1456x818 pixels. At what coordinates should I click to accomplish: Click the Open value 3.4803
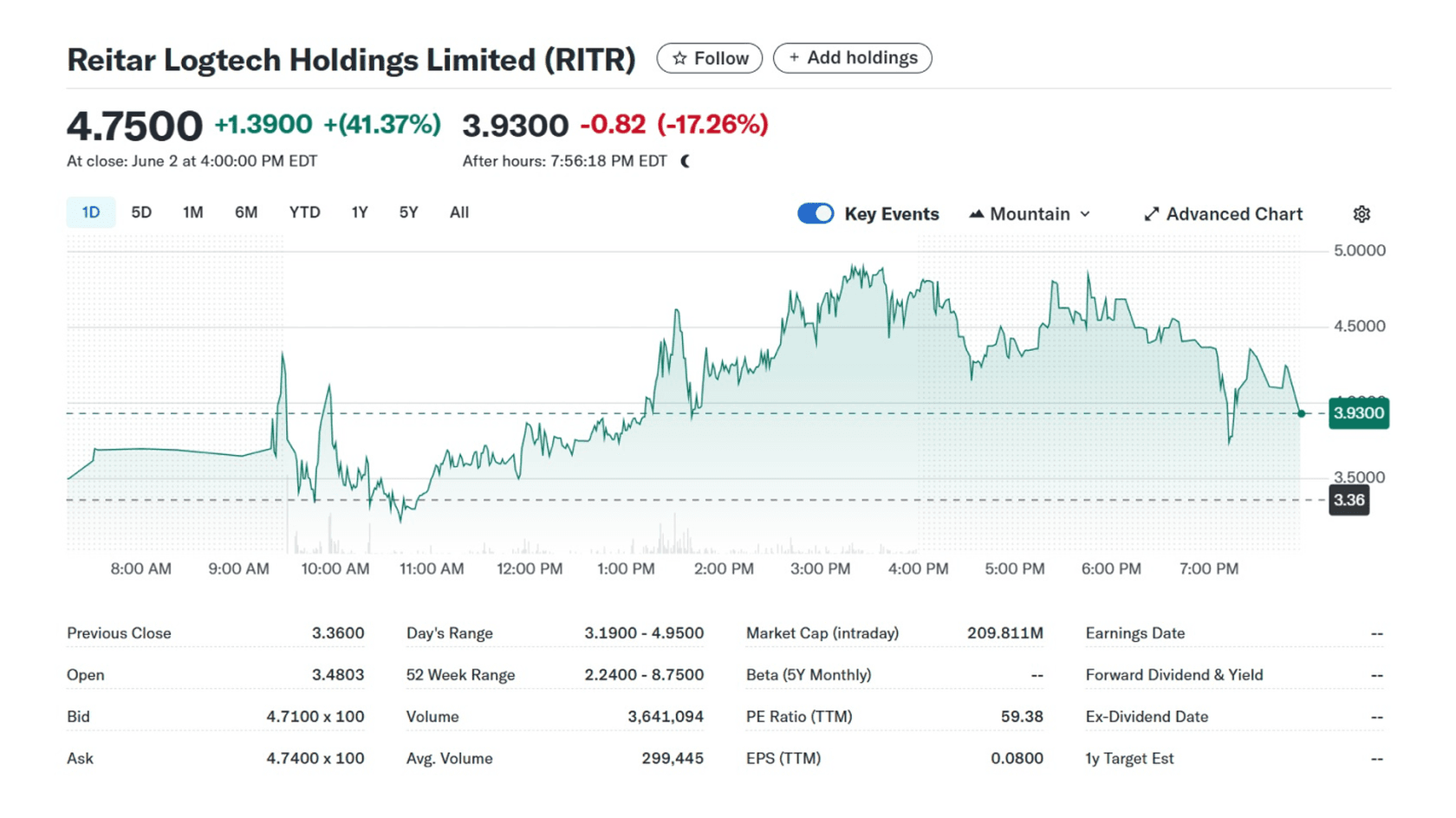(x=338, y=675)
